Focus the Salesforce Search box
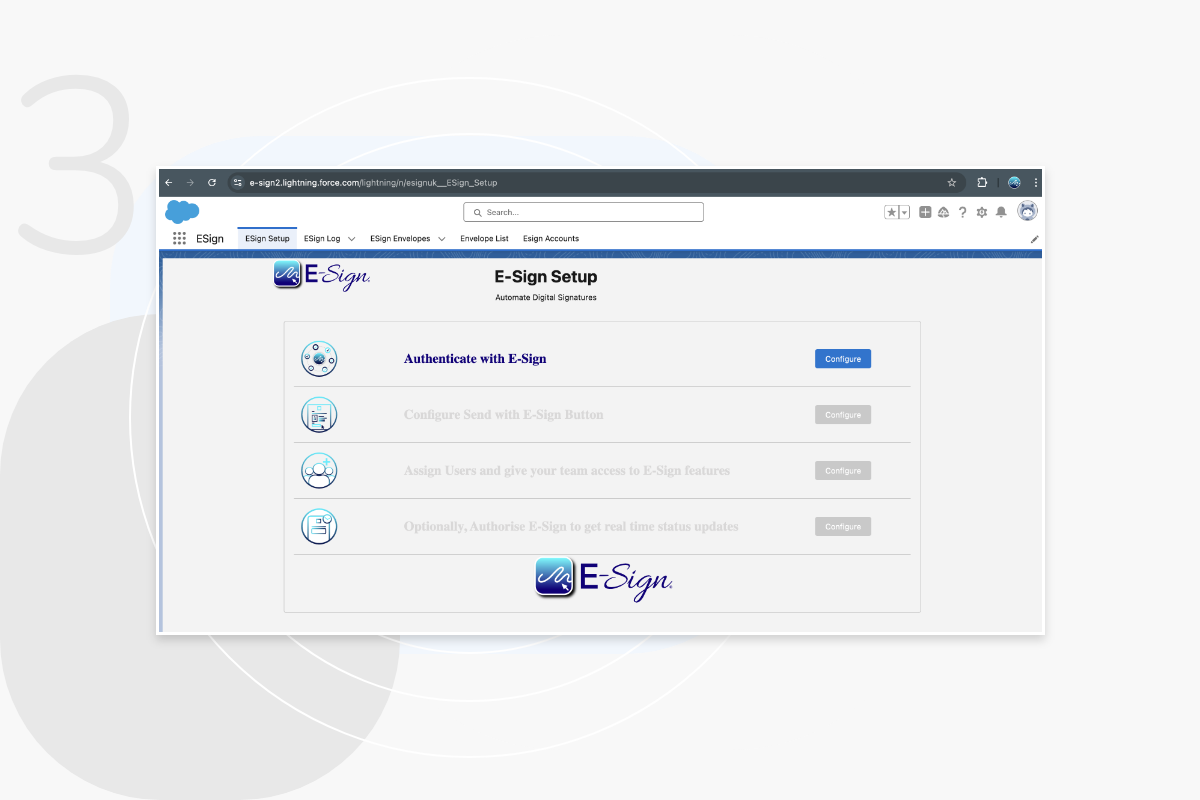The image size is (1200, 800). 584,212
